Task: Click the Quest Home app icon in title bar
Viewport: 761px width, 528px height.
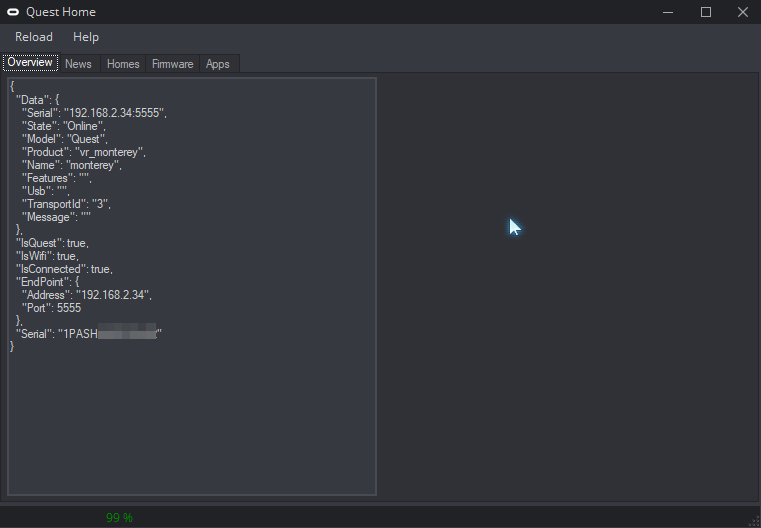Action: 13,12
